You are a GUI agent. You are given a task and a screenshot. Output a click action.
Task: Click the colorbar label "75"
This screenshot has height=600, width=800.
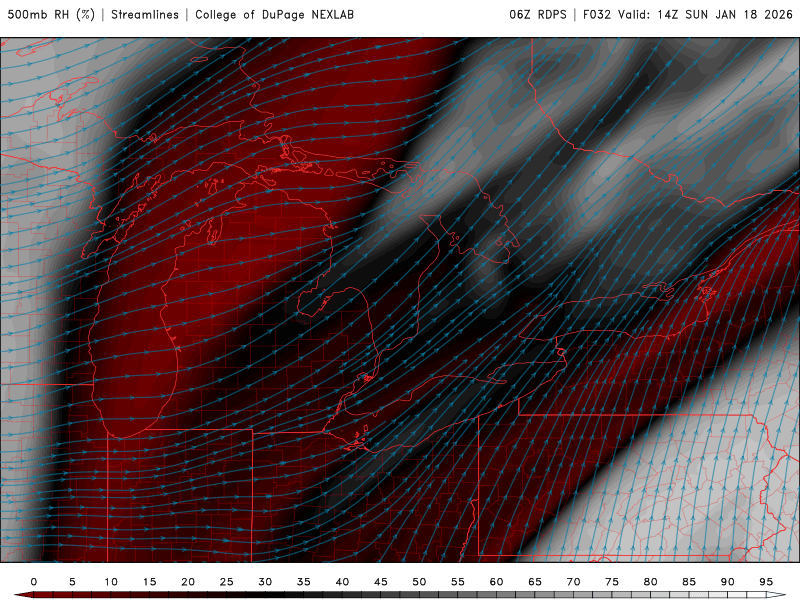(612, 582)
